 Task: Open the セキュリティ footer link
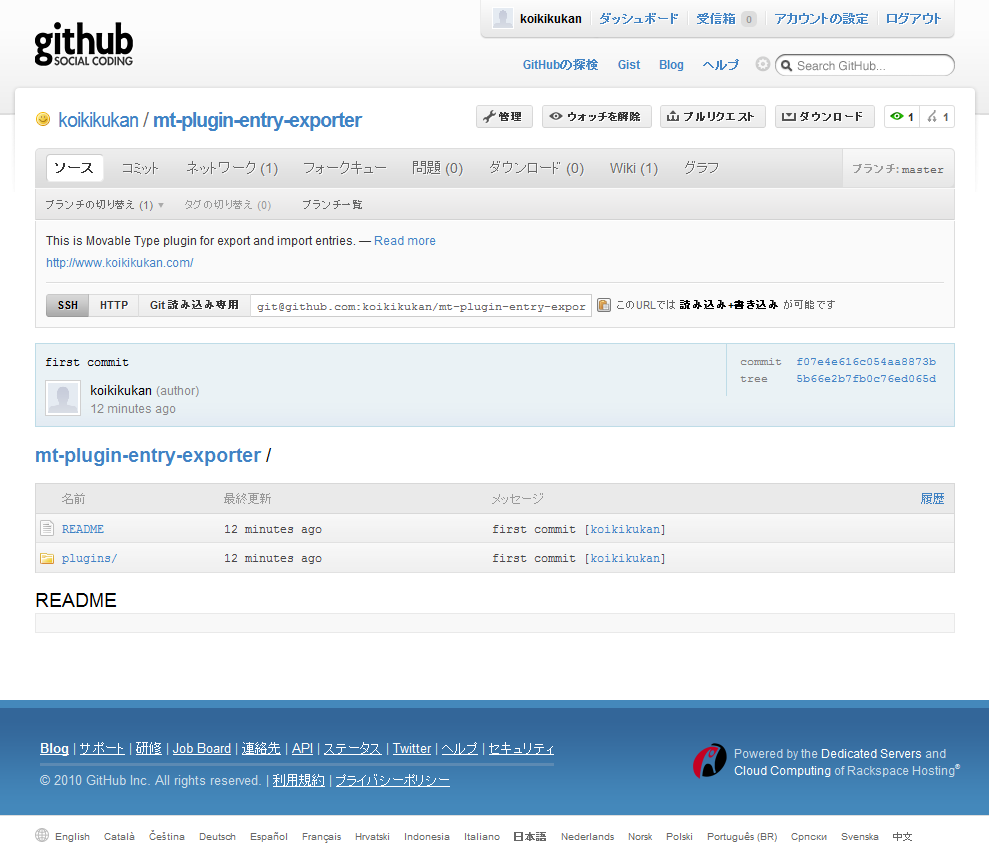click(x=521, y=748)
